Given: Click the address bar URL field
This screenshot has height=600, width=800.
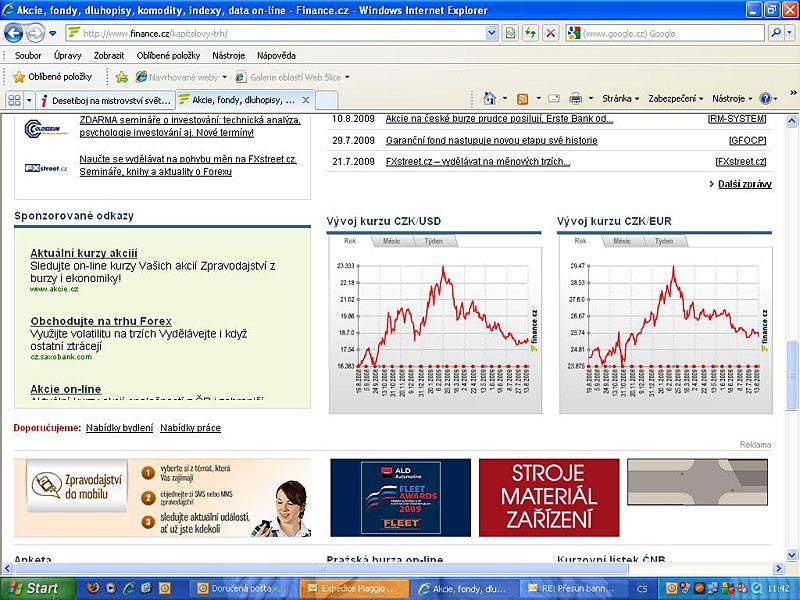Looking at the screenshot, I should point(277,34).
